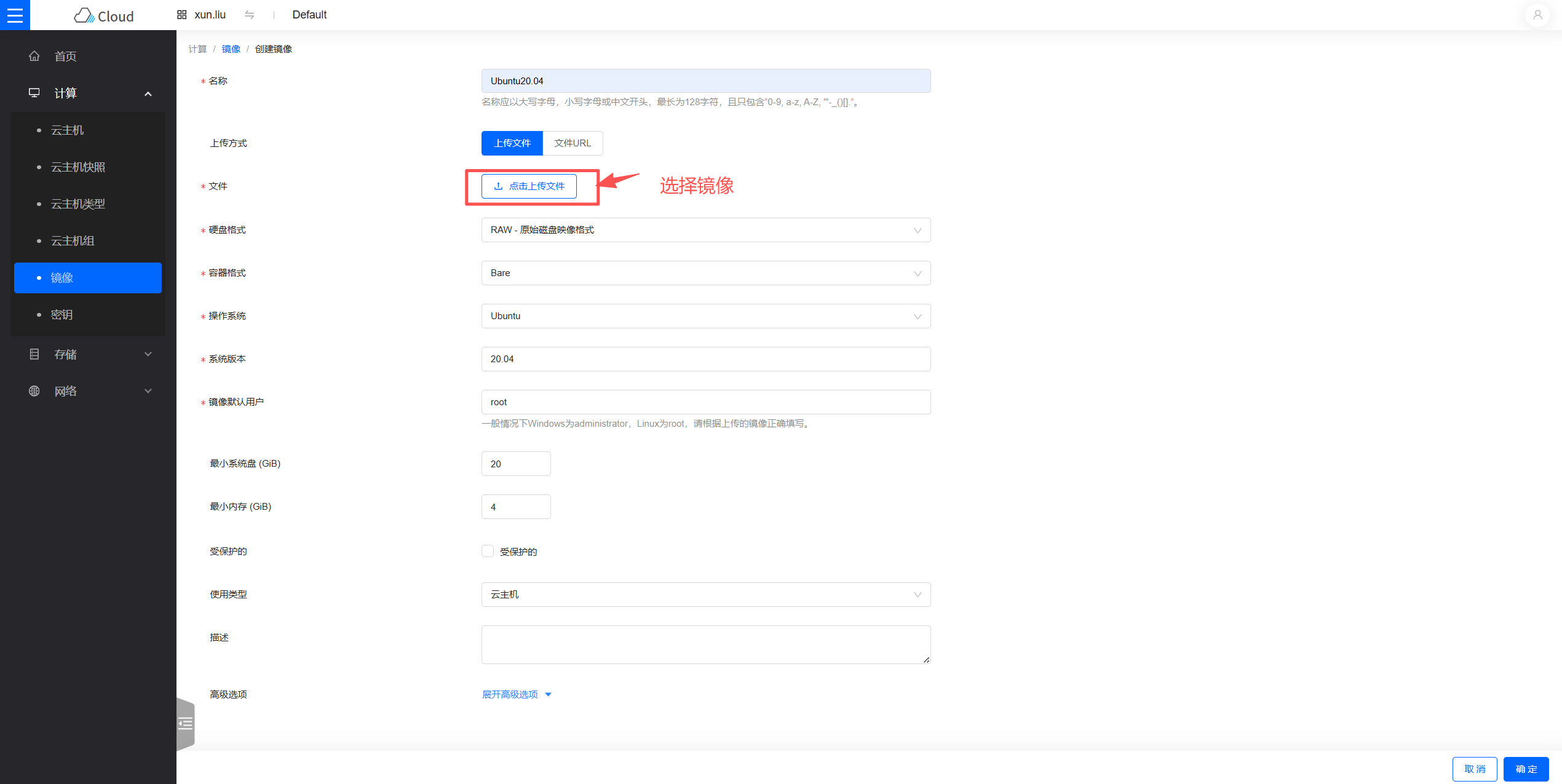Viewport: 1562px width, 784px height.
Task: Click the project switch icon beside xun.liu
Action: [250, 14]
